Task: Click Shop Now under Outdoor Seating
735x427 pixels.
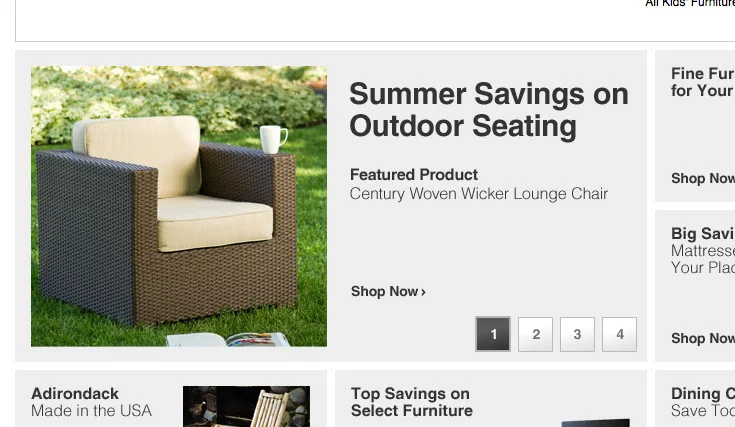Action: click(388, 292)
